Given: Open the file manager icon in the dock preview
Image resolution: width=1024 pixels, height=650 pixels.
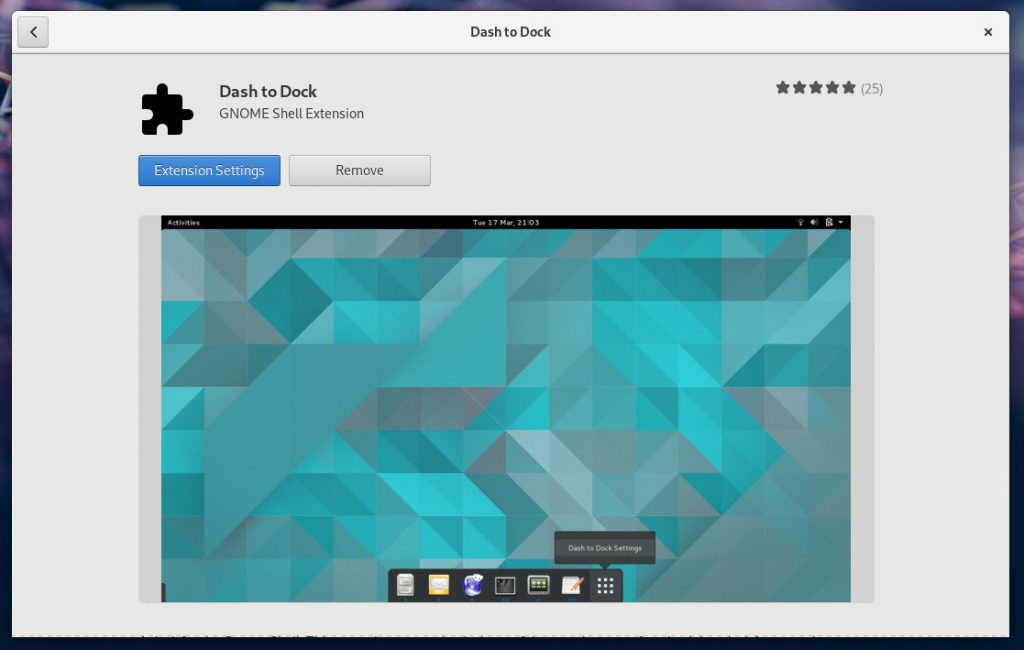Looking at the screenshot, I should pyautogui.click(x=406, y=585).
